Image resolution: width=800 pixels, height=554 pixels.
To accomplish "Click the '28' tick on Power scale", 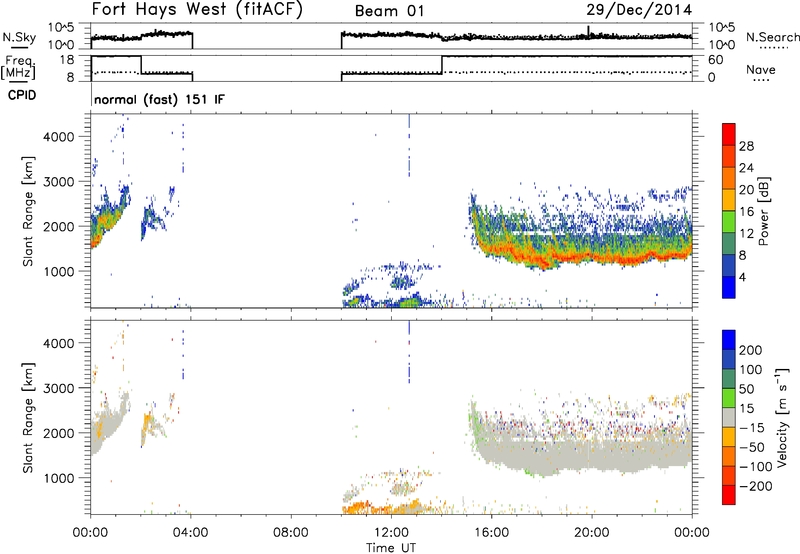I will coord(746,146).
